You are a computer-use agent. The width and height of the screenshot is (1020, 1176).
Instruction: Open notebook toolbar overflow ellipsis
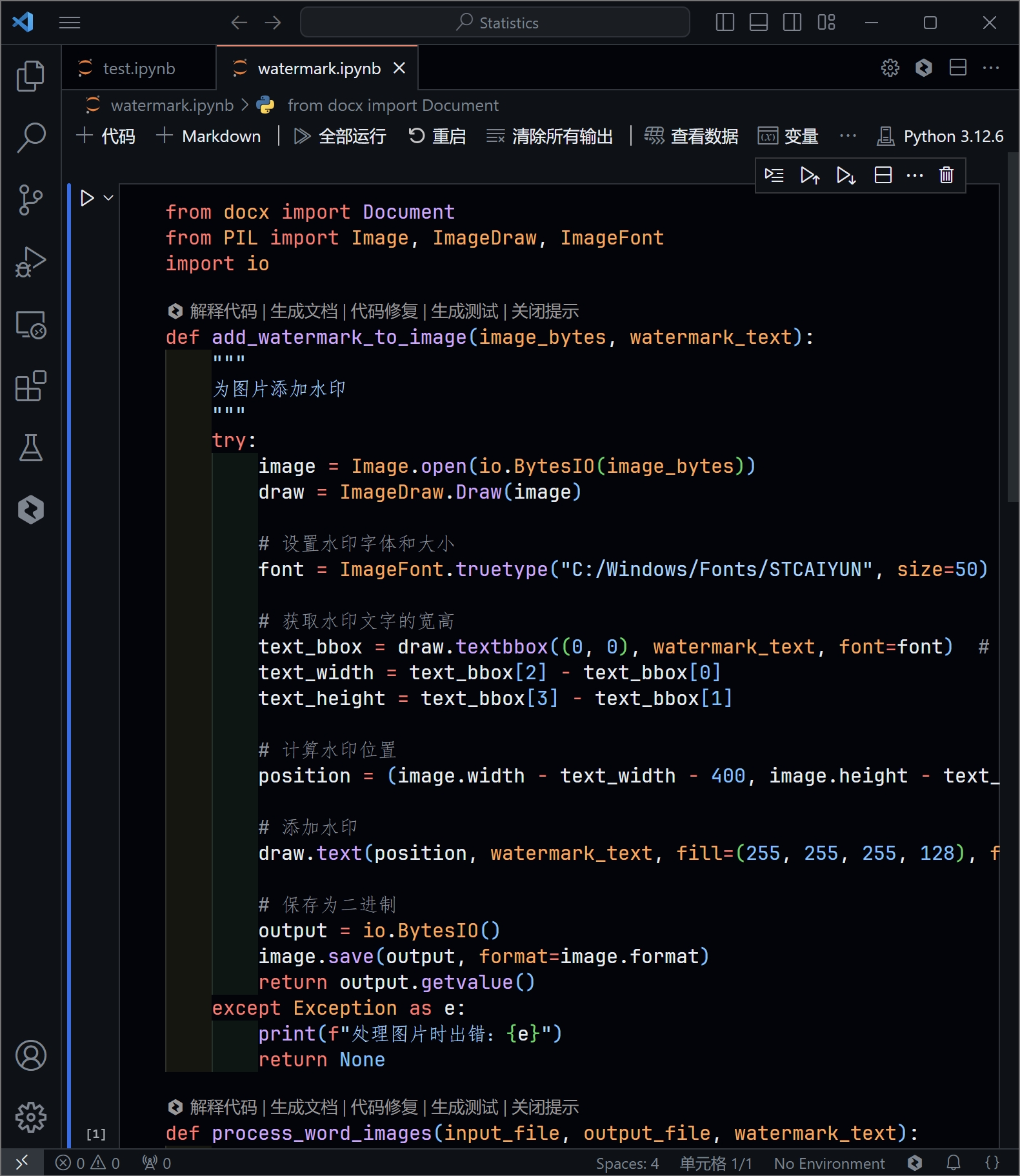pyautogui.click(x=848, y=136)
